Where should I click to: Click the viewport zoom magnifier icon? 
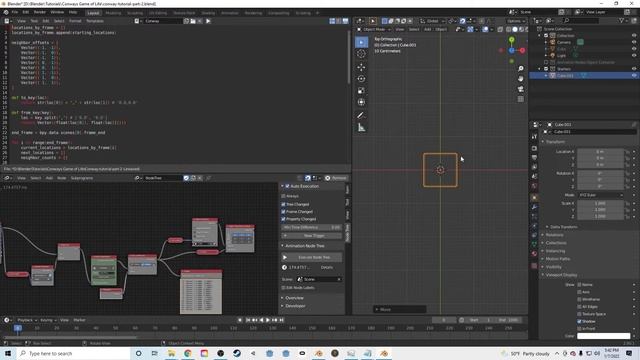click(520, 69)
